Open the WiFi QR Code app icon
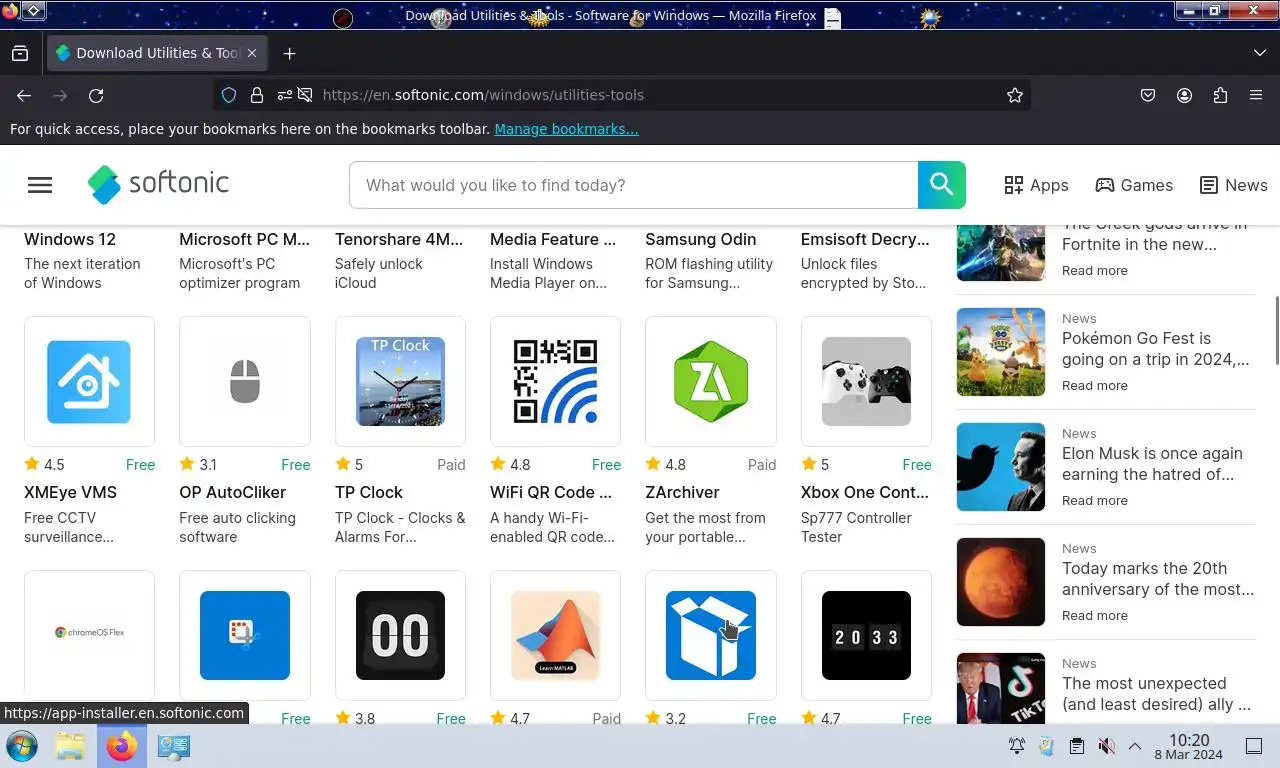This screenshot has width=1280, height=768. tap(555, 381)
